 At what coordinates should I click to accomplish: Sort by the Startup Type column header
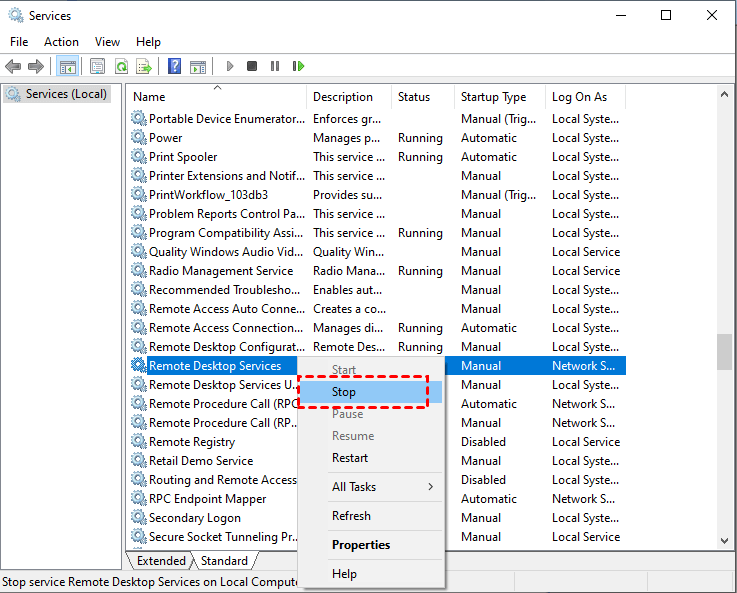coord(493,97)
